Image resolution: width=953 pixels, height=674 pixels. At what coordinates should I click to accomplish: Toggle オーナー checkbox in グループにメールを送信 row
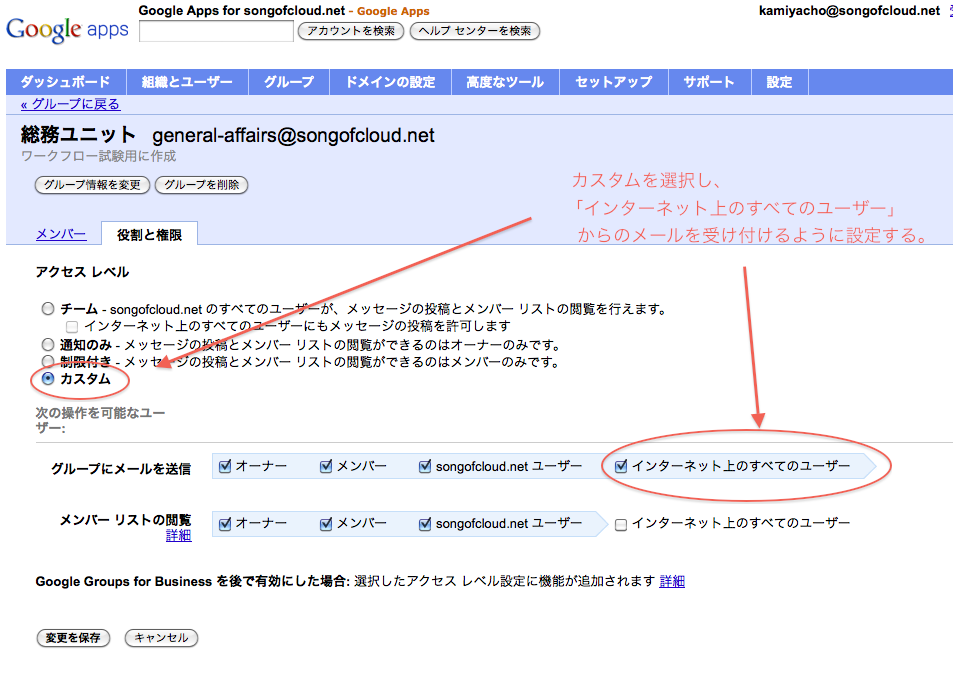(225, 466)
